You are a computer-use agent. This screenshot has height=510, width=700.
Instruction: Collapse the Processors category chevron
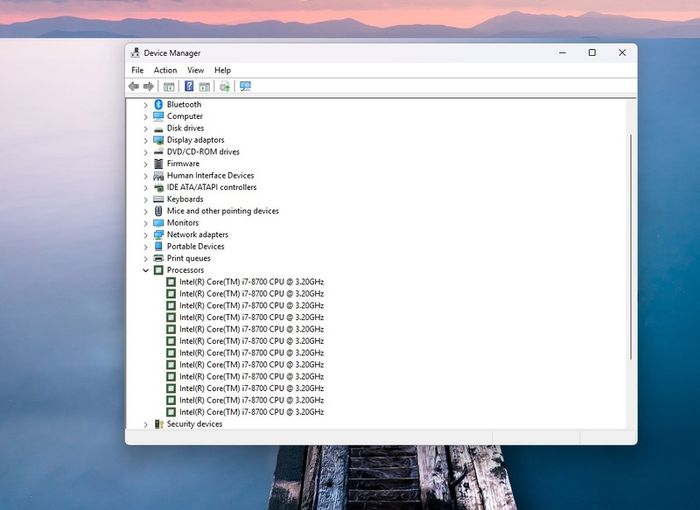(x=146, y=270)
